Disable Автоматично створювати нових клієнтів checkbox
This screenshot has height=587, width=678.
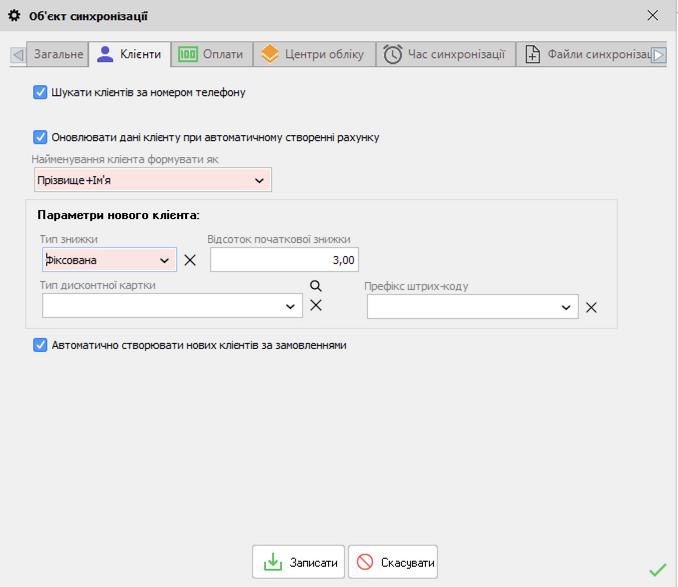point(41,345)
